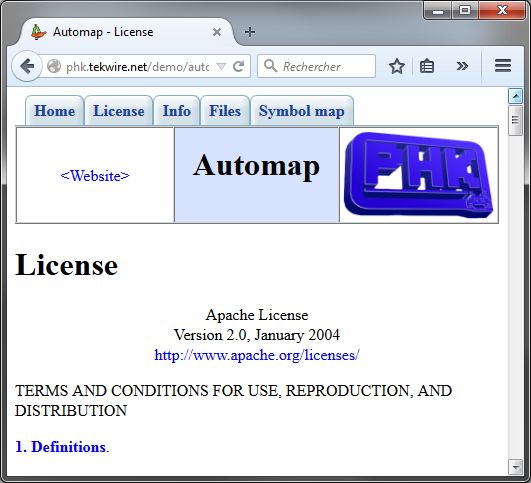The width and height of the screenshot is (531, 483).
Task: Open the apache.org licenses link
Action: tap(257, 355)
